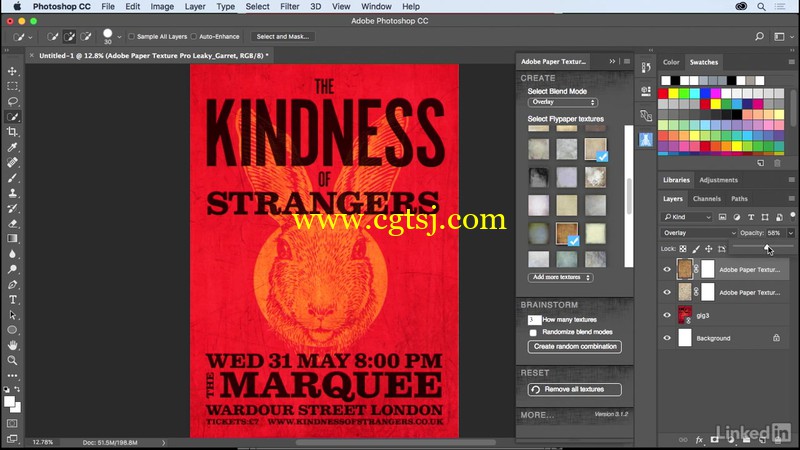This screenshot has width=800, height=450.
Task: Select the Blur tool
Action: [12, 254]
